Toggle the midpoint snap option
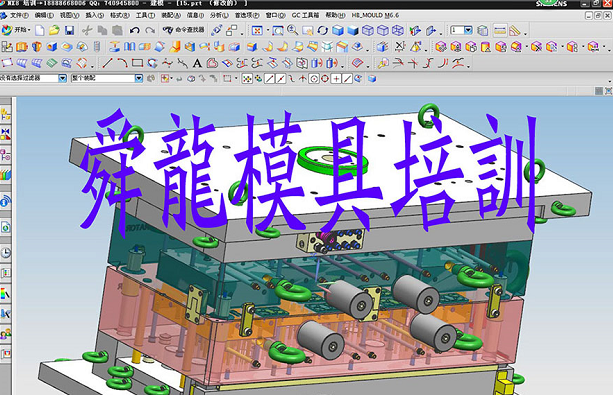Image resolution: width=613 pixels, height=395 pixels. tap(280, 79)
